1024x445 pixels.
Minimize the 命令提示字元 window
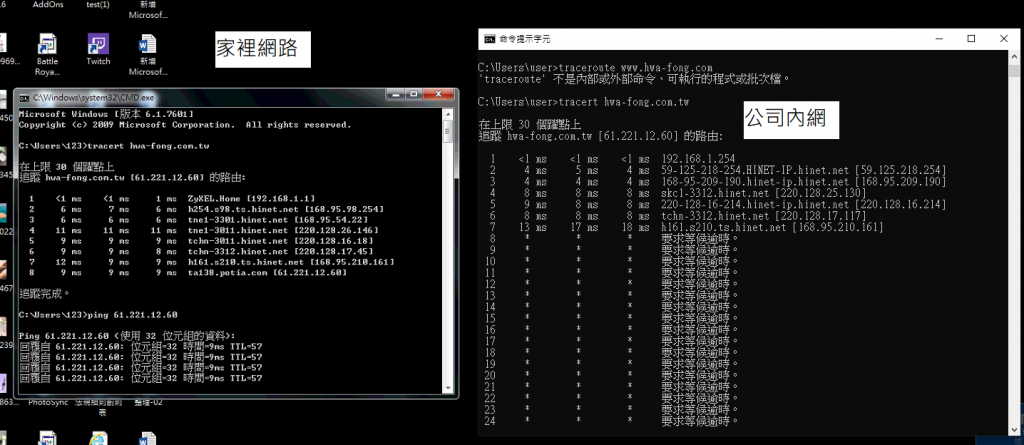937,39
